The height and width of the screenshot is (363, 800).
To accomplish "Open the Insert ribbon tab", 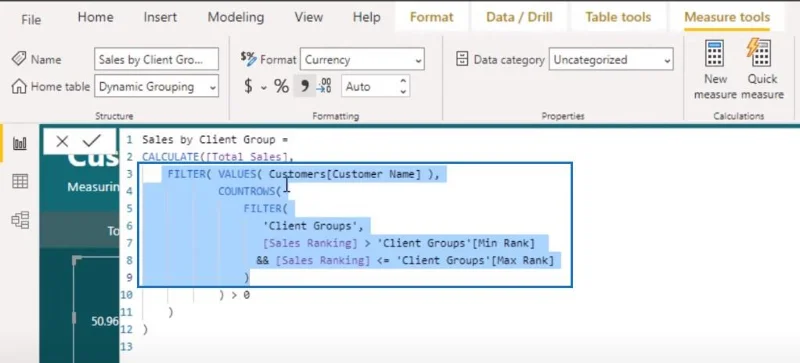I will [160, 17].
